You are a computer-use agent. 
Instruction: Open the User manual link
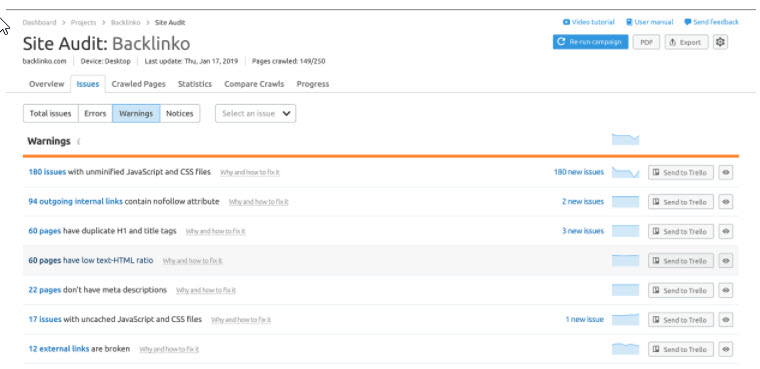[649, 22]
